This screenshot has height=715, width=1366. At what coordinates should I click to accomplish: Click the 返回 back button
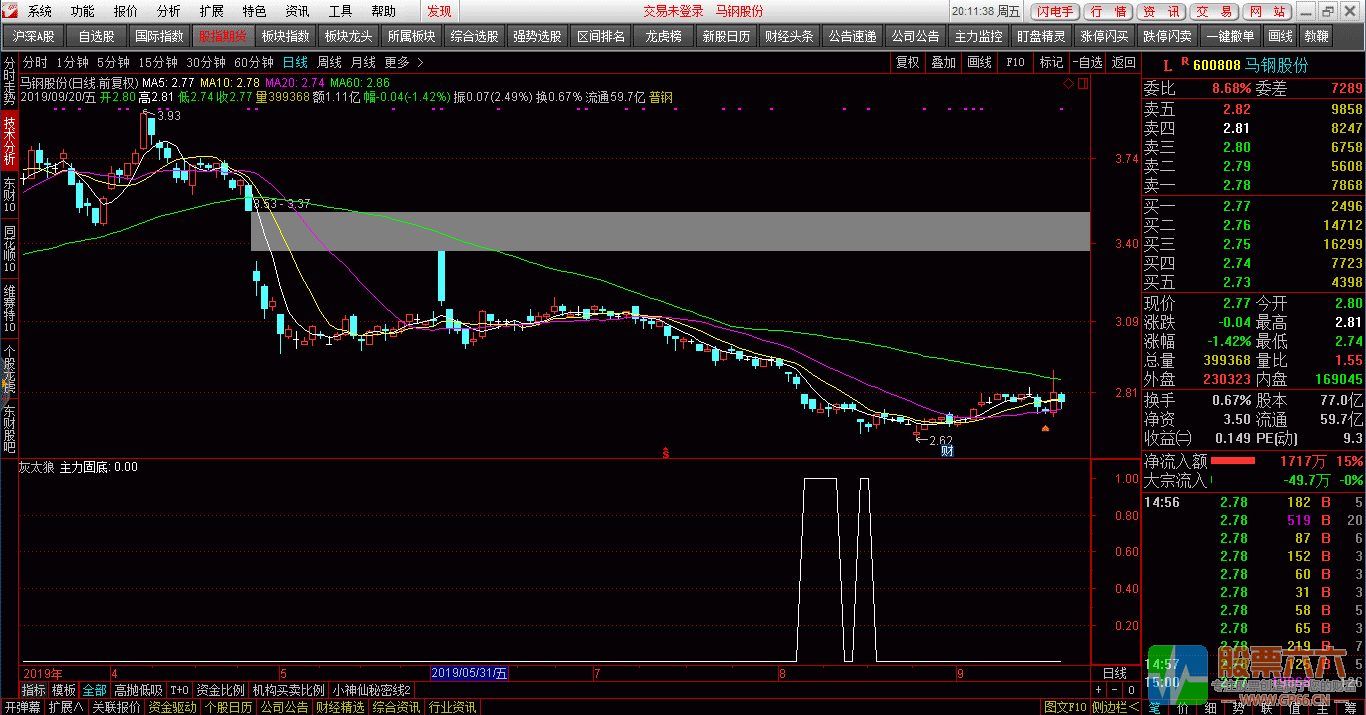(1123, 62)
